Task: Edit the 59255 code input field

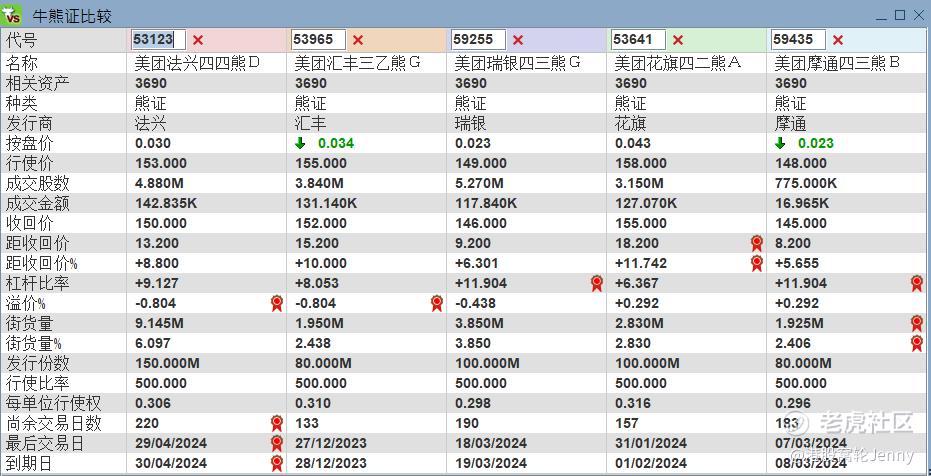Action: tap(478, 40)
